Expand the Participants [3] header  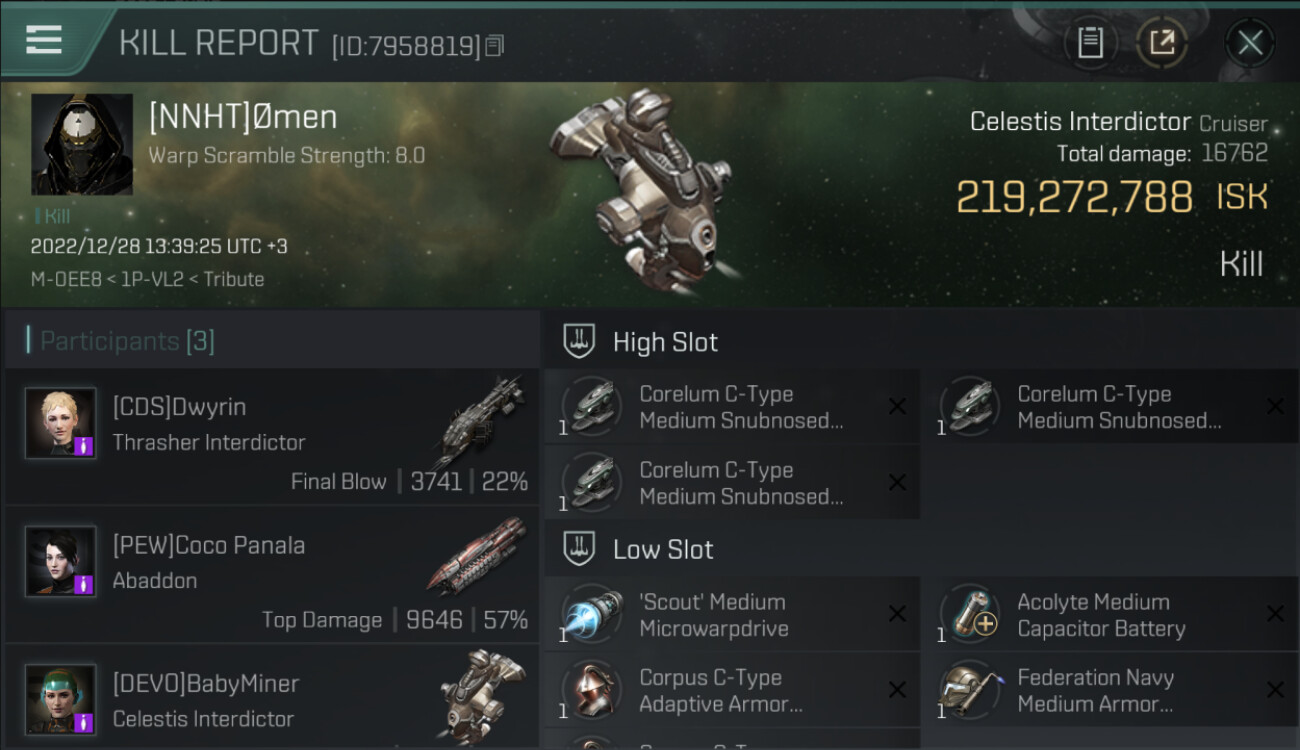coord(126,341)
